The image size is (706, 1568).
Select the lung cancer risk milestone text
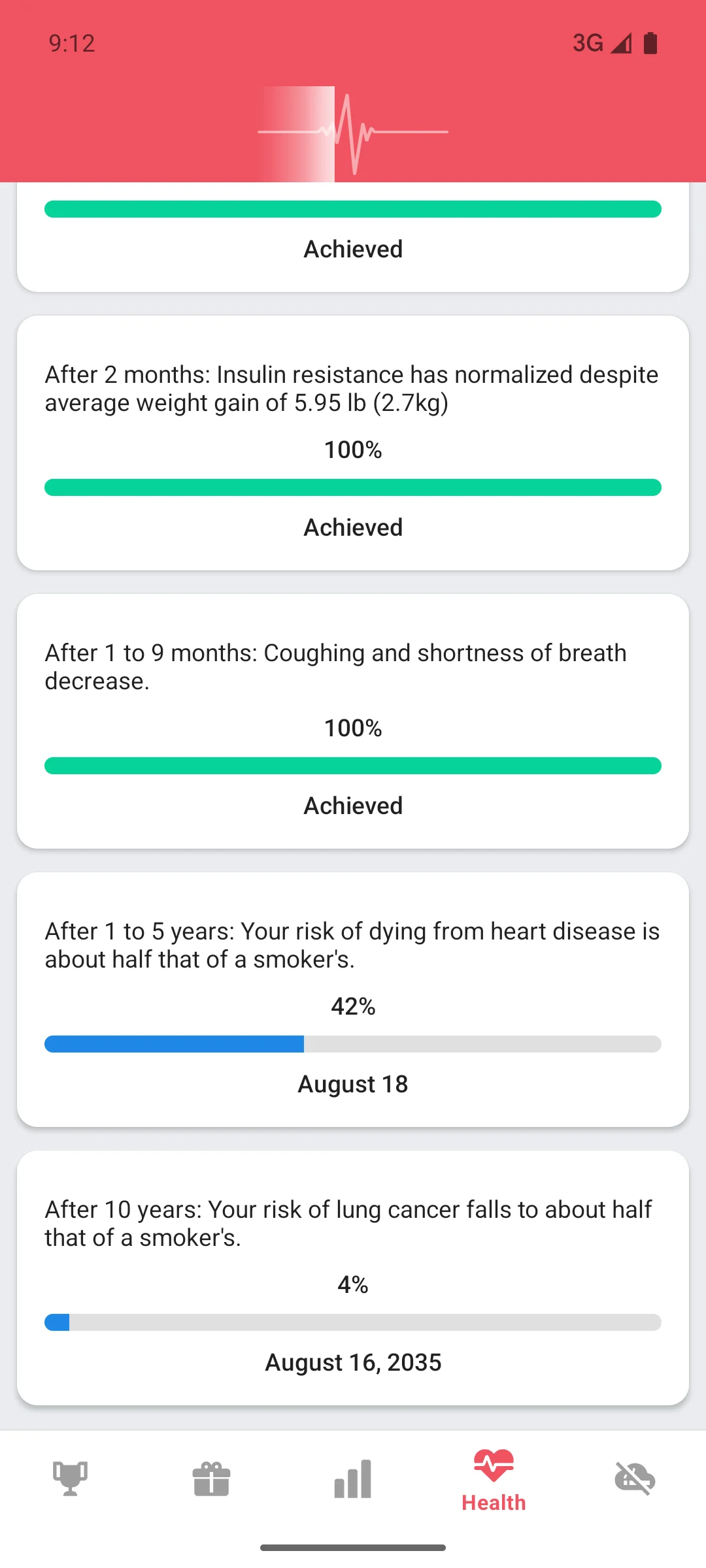pos(348,1224)
